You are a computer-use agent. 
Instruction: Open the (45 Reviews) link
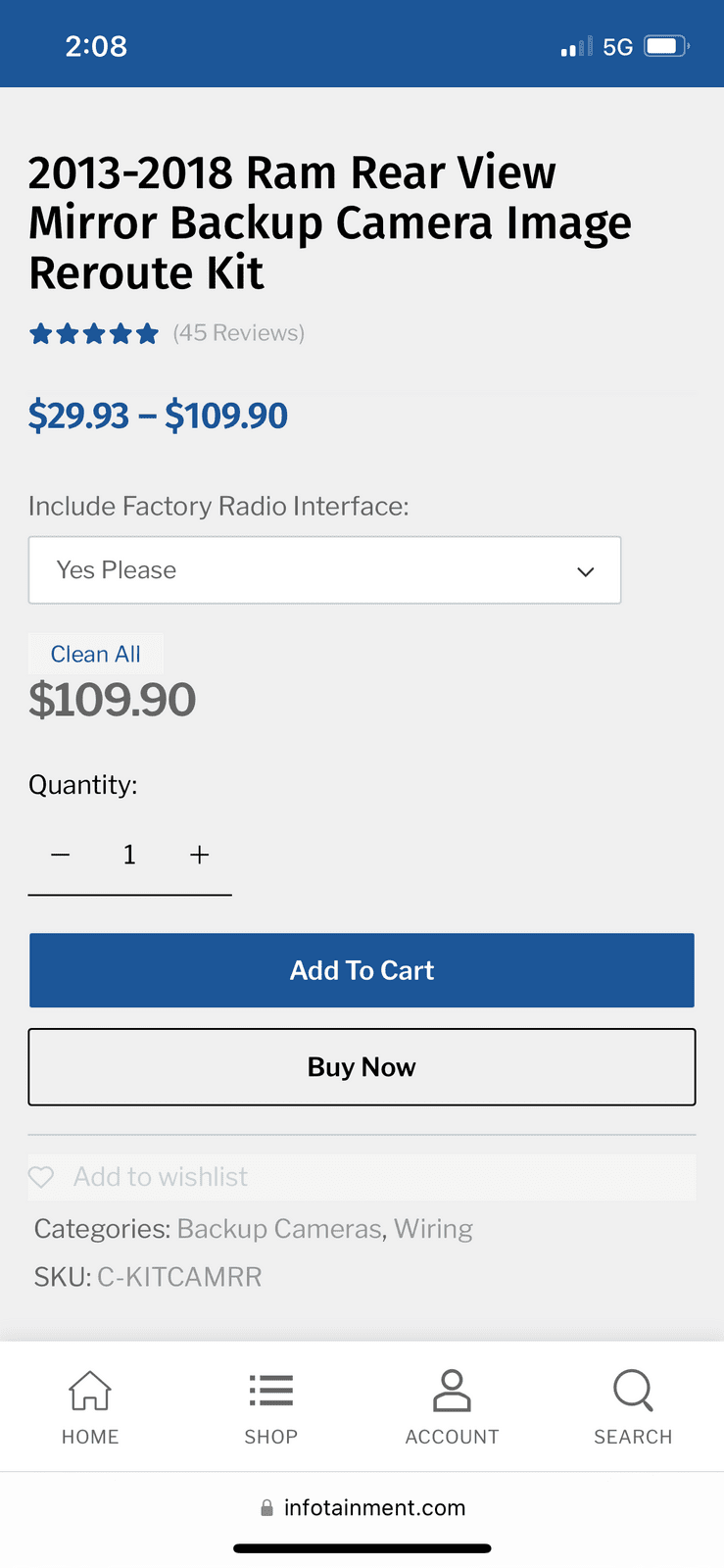click(239, 333)
